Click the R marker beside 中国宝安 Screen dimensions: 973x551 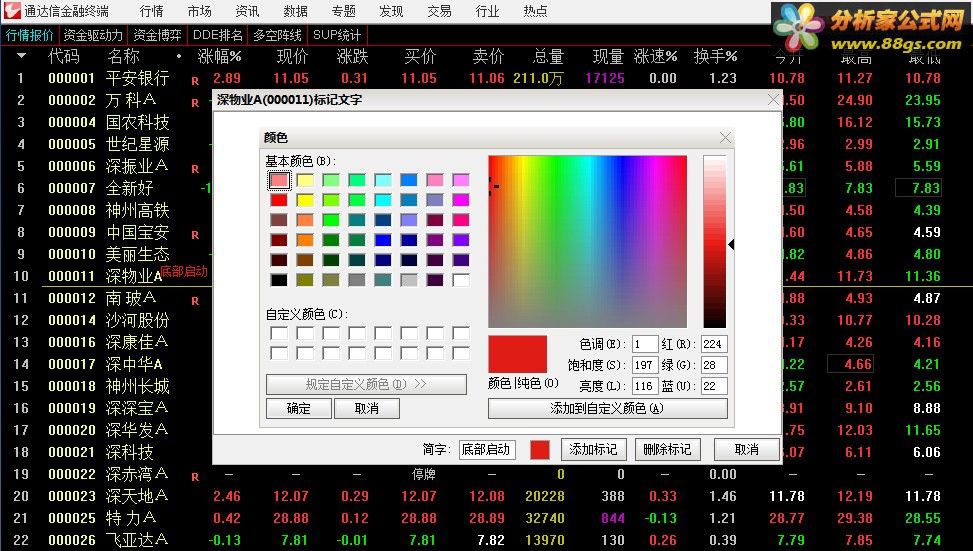(x=195, y=235)
